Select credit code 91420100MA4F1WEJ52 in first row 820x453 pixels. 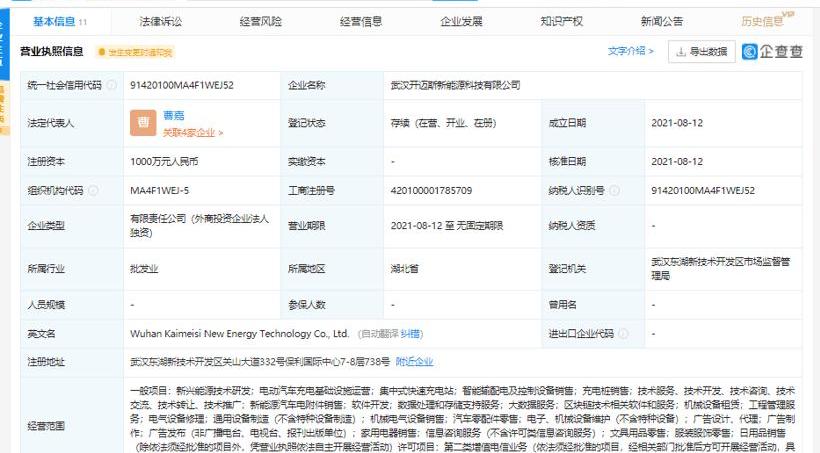181,85
